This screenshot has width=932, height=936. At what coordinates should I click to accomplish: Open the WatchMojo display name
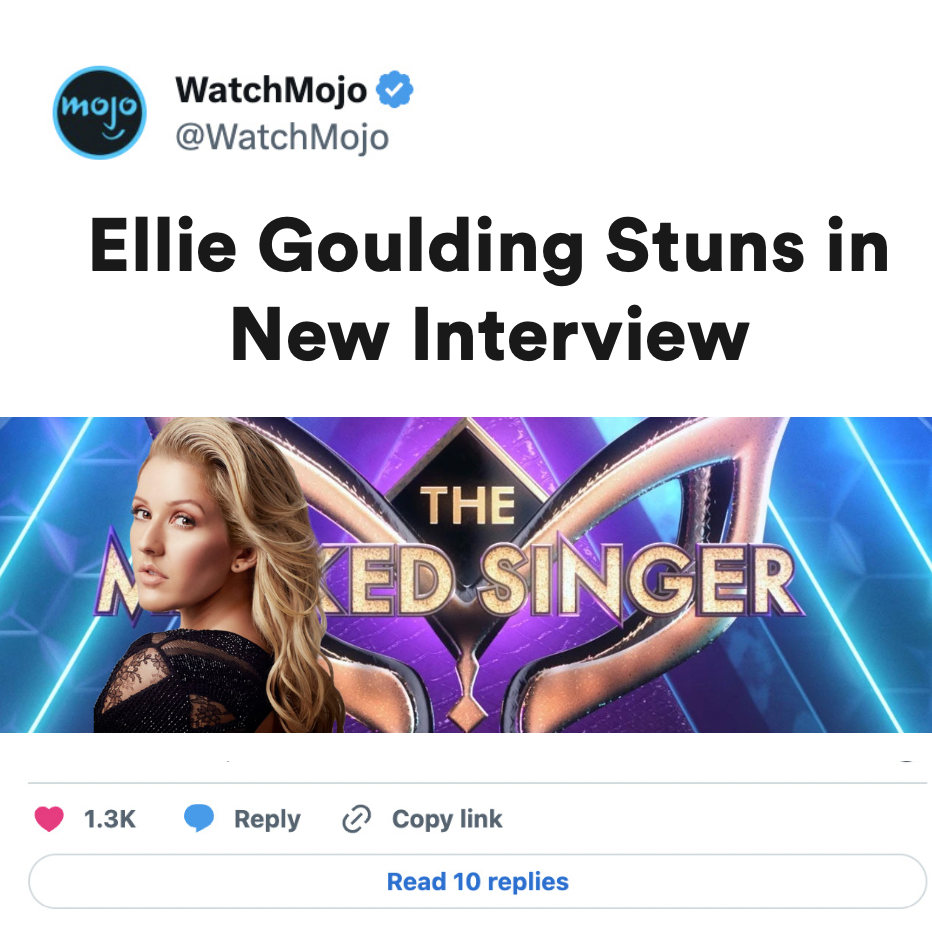point(271,90)
